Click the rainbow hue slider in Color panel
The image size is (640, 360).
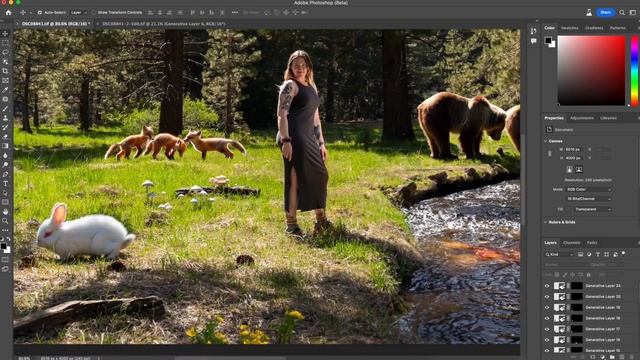coord(635,71)
